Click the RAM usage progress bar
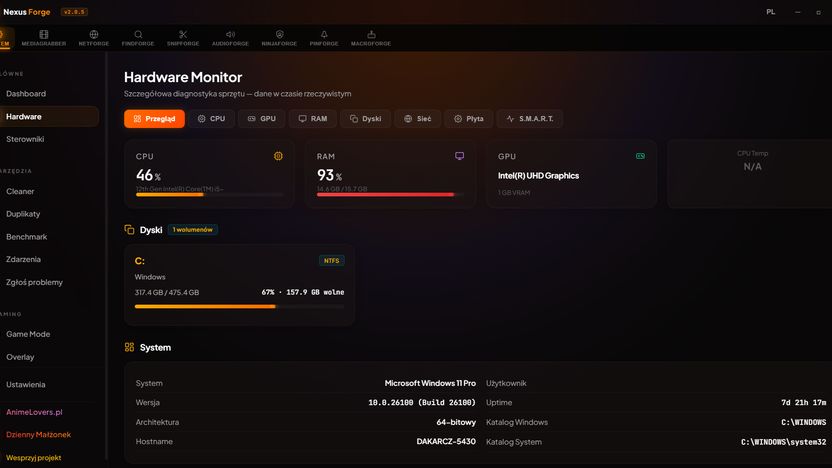 point(390,195)
